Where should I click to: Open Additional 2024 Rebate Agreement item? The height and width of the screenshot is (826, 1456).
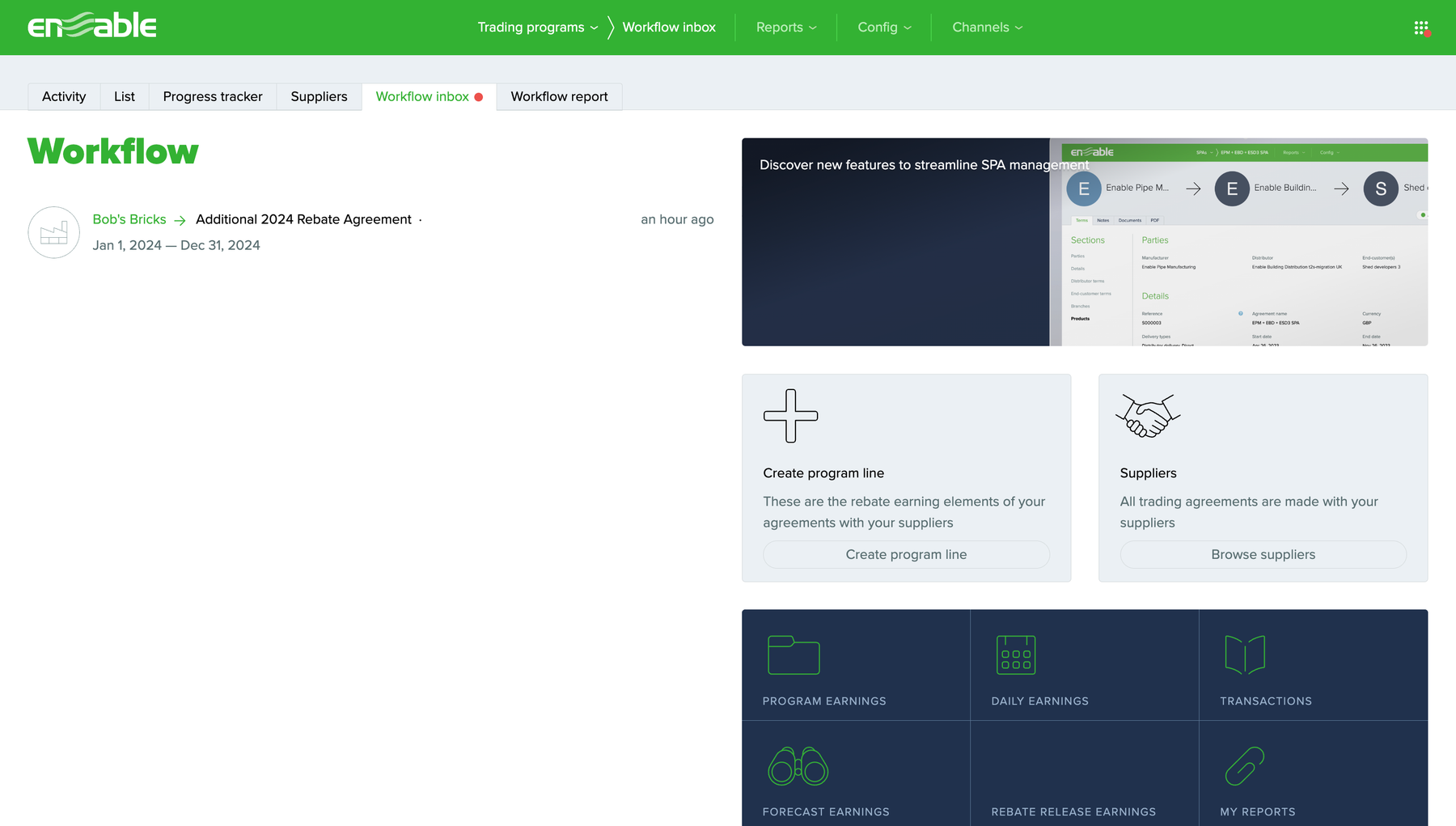click(x=303, y=219)
